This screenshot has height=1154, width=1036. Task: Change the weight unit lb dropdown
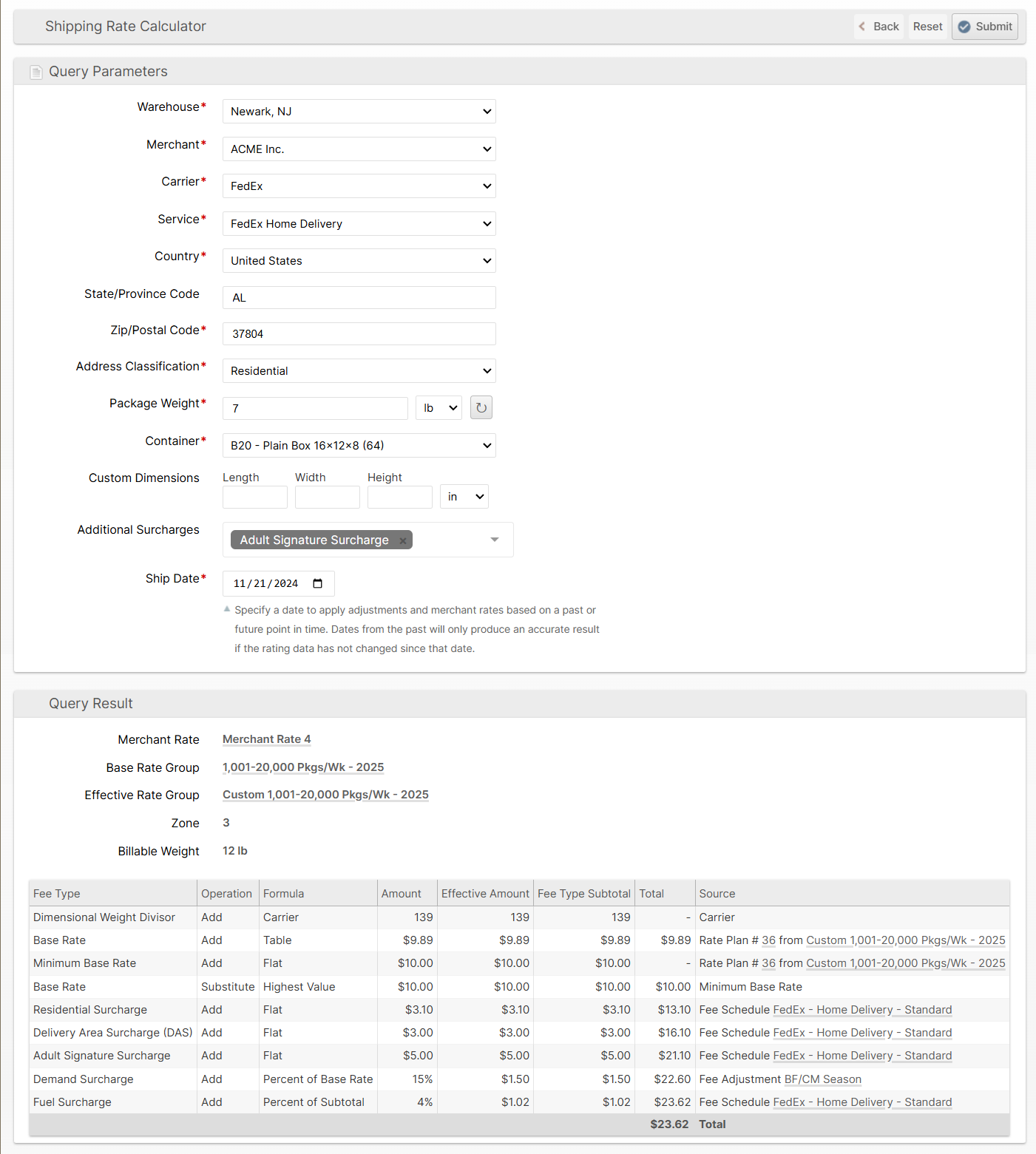coord(439,408)
